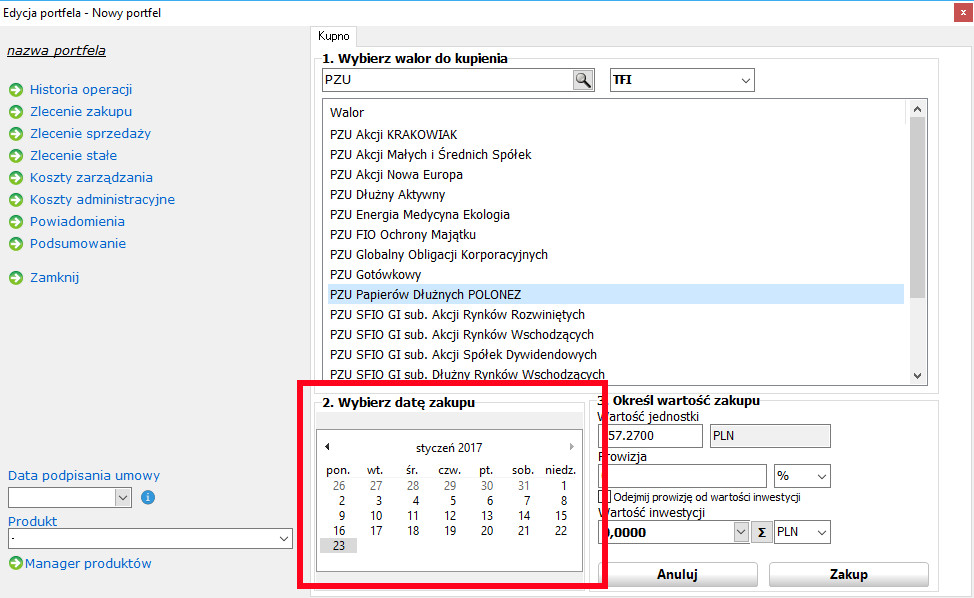
Task: Go to previous month in calendar
Action: [327, 447]
